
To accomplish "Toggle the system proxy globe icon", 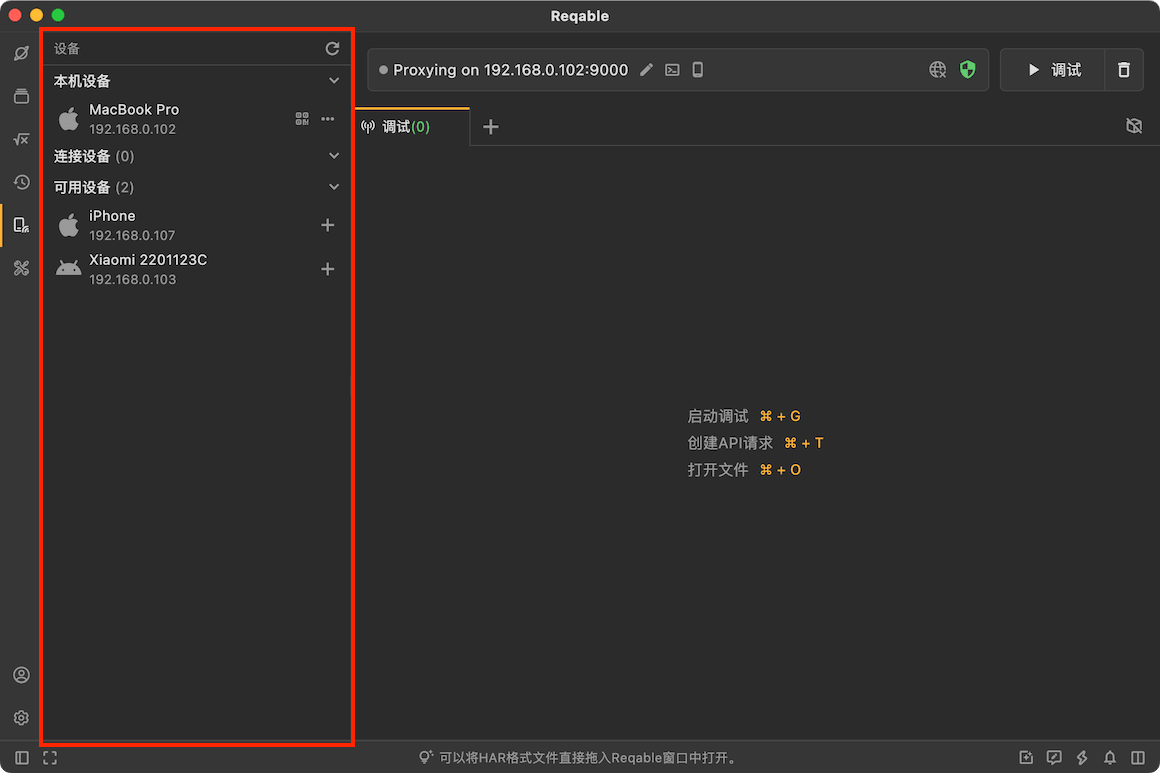I will click(x=937, y=70).
